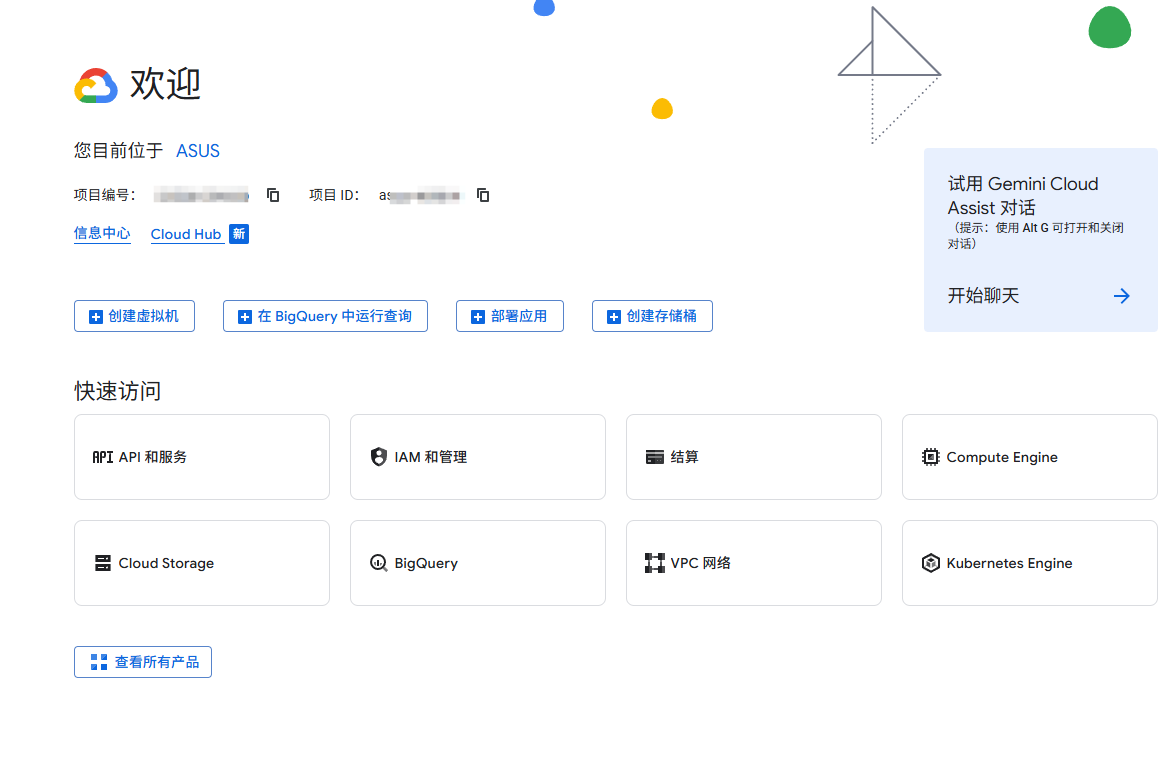The image size is (1174, 764).
Task: Click the plus icon on 创建存储桶
Action: pos(614,317)
